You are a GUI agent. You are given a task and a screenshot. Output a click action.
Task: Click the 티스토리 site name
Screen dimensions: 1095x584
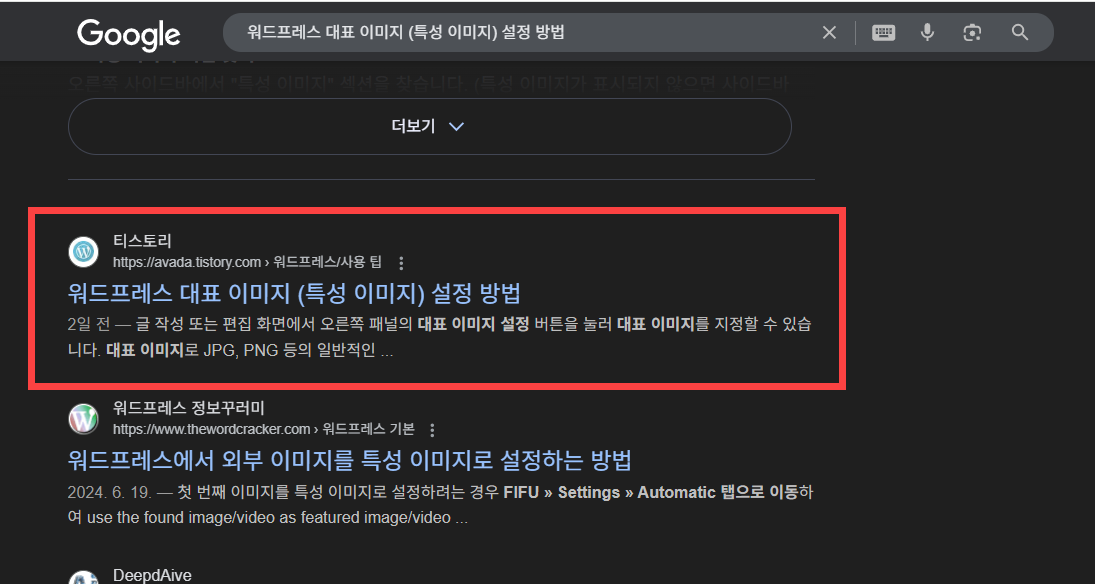142,241
